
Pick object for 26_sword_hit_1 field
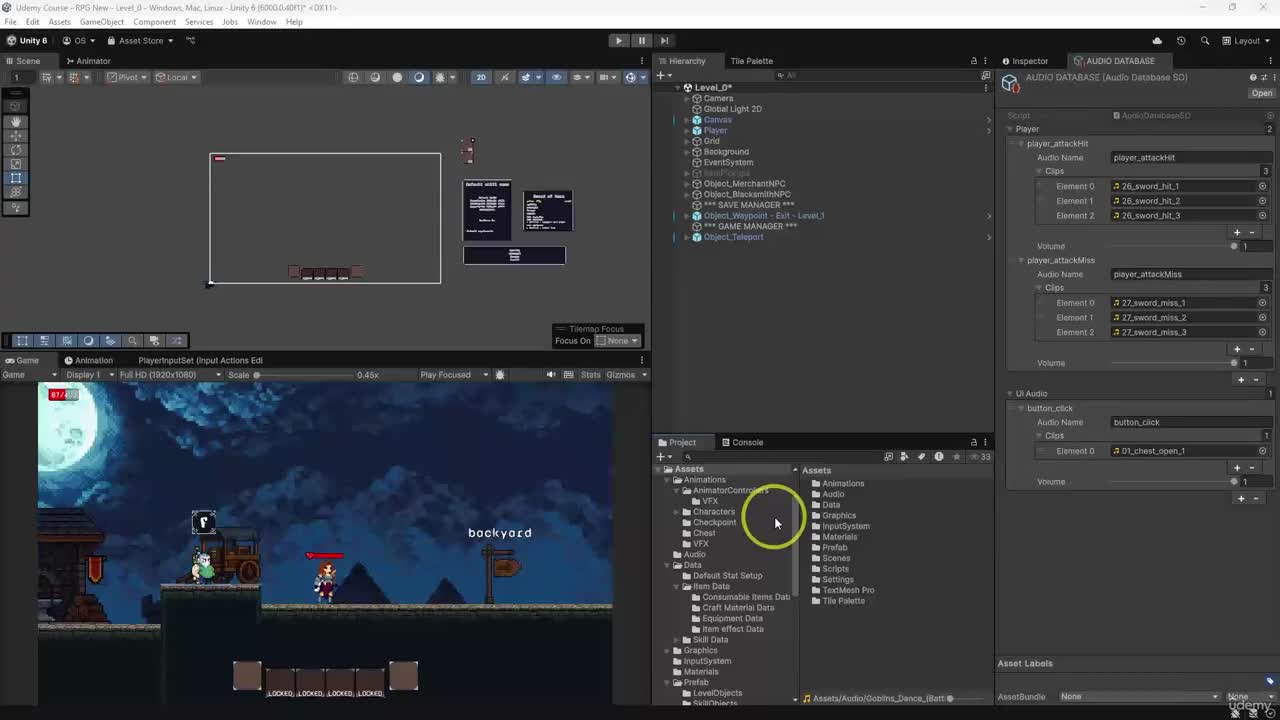1262,186
